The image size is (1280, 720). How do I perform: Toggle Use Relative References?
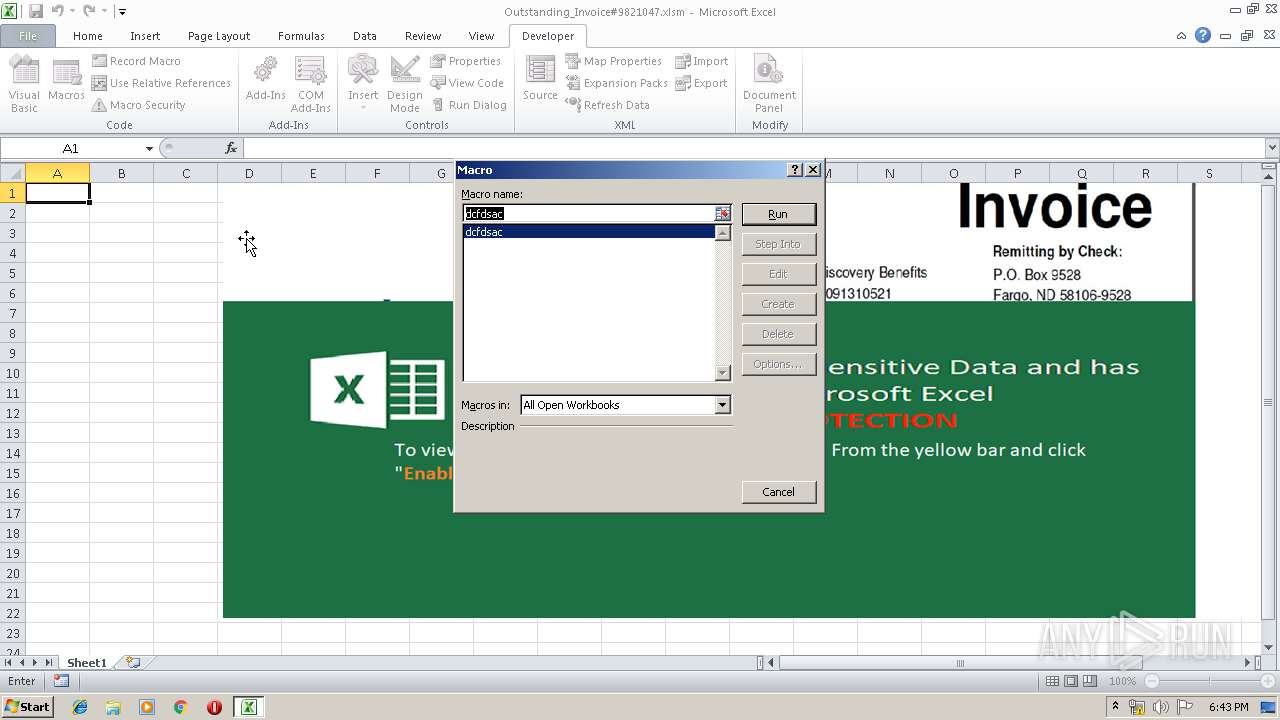pos(161,83)
